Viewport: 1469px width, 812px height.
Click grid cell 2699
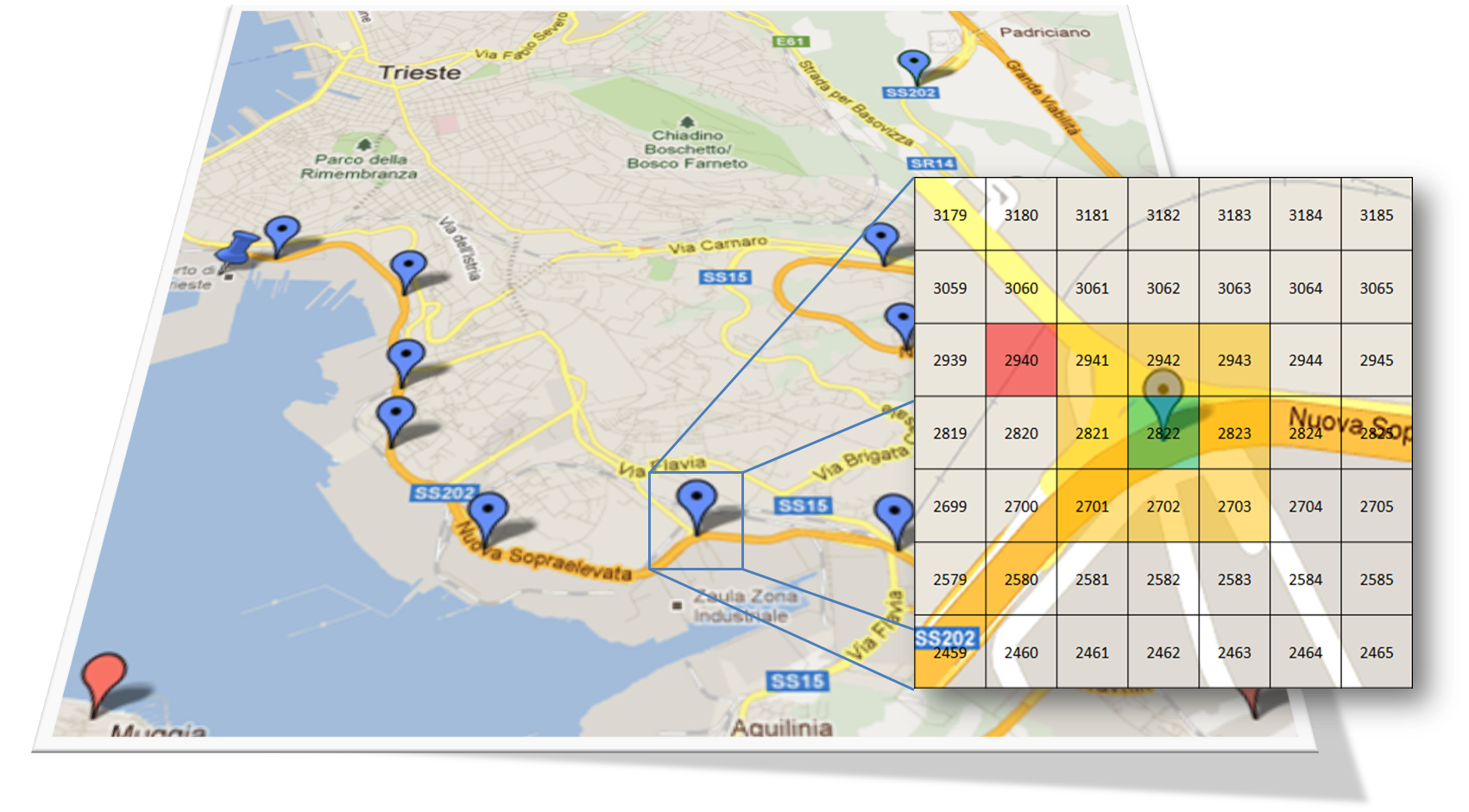(949, 507)
